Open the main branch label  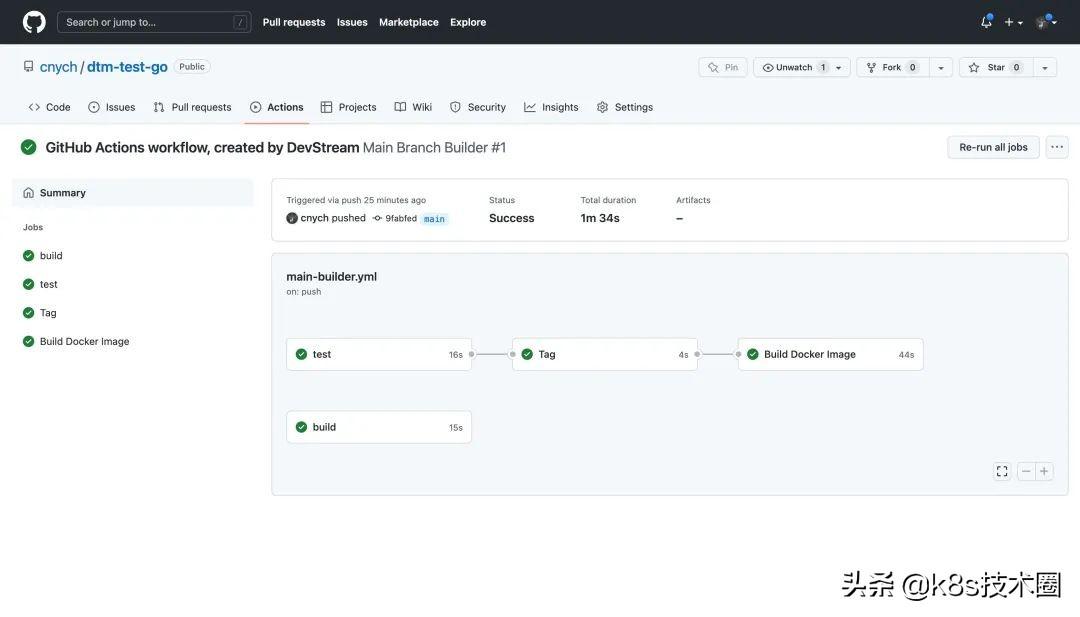[434, 219]
